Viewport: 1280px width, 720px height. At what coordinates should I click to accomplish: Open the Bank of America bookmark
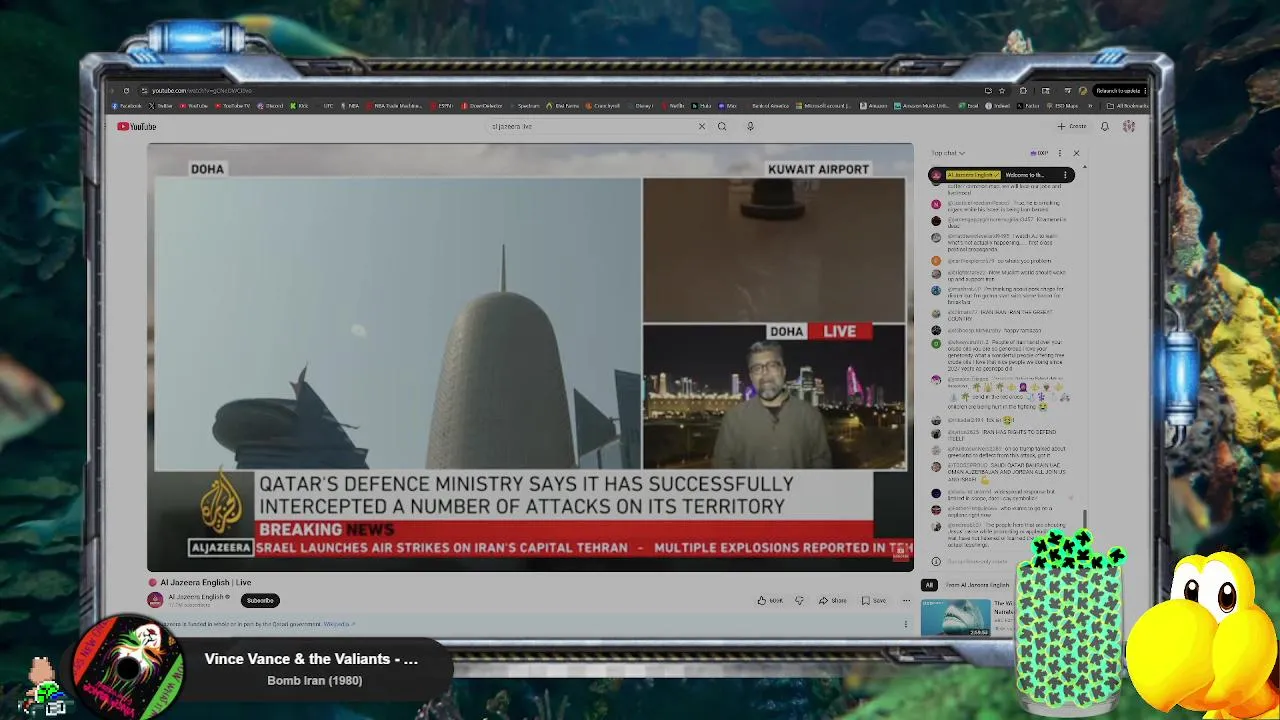(x=768, y=106)
